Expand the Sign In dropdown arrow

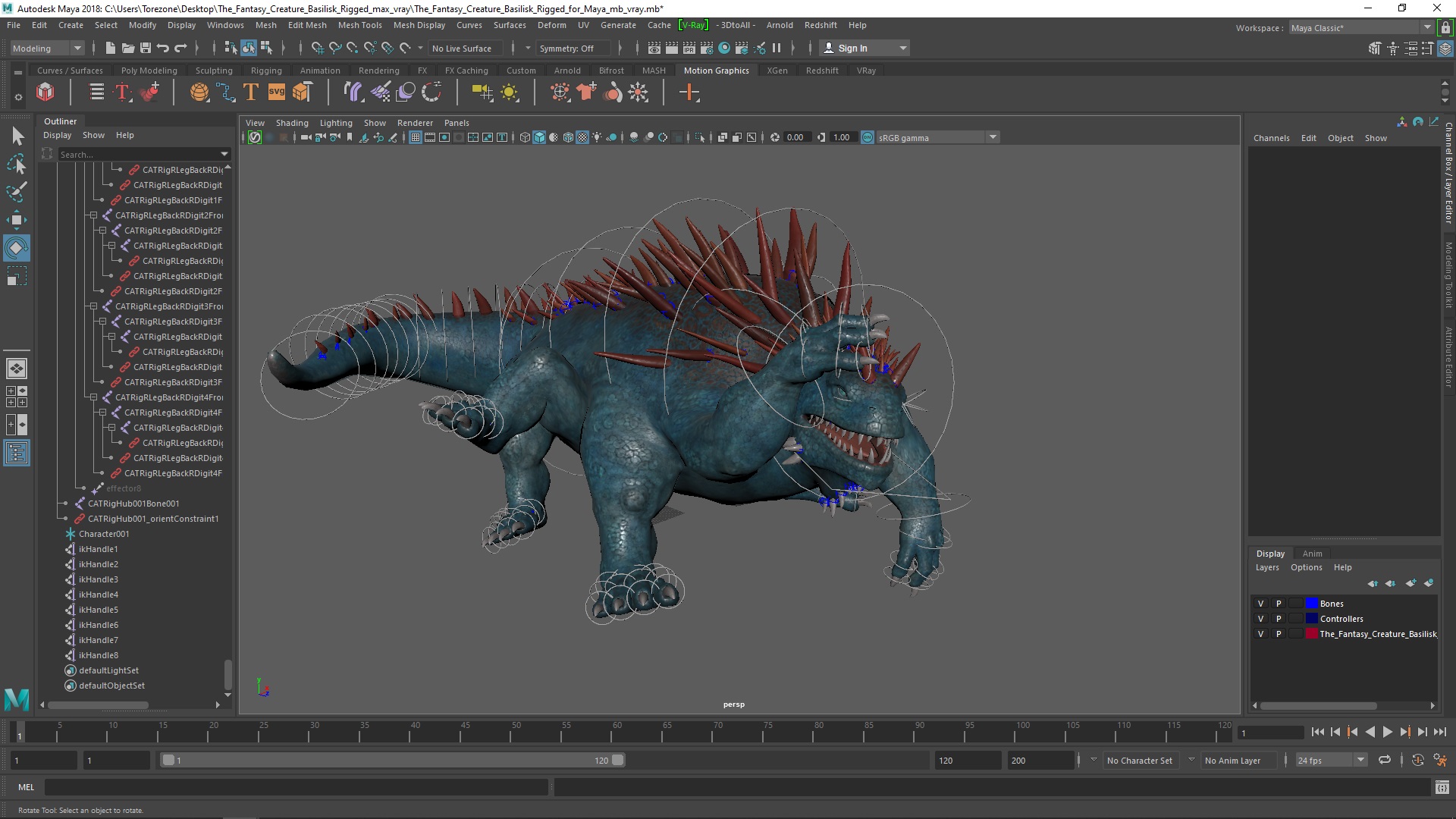point(902,48)
